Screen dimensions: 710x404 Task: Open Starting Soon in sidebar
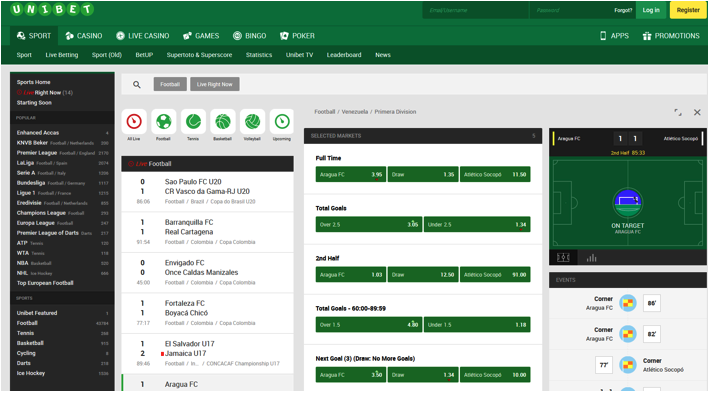point(34,103)
